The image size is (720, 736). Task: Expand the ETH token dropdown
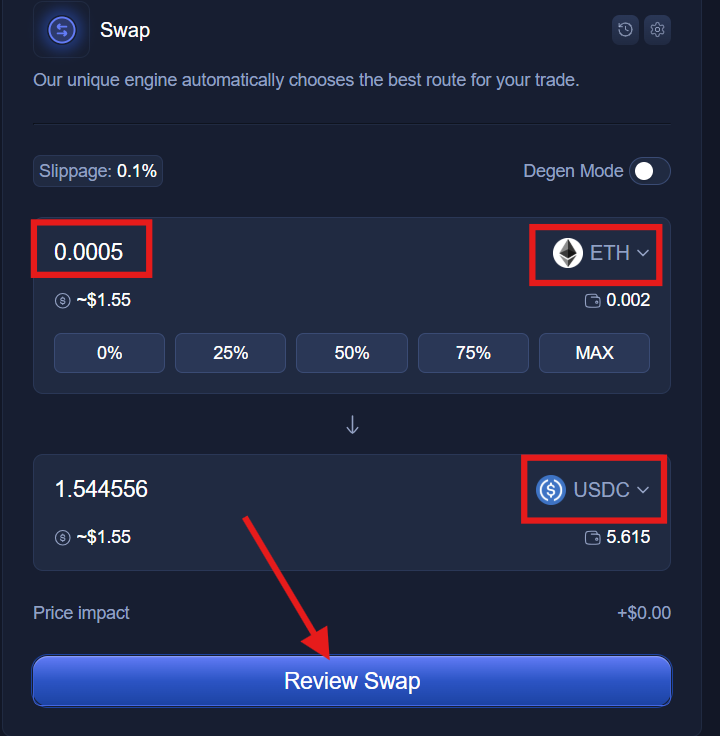(x=643, y=253)
